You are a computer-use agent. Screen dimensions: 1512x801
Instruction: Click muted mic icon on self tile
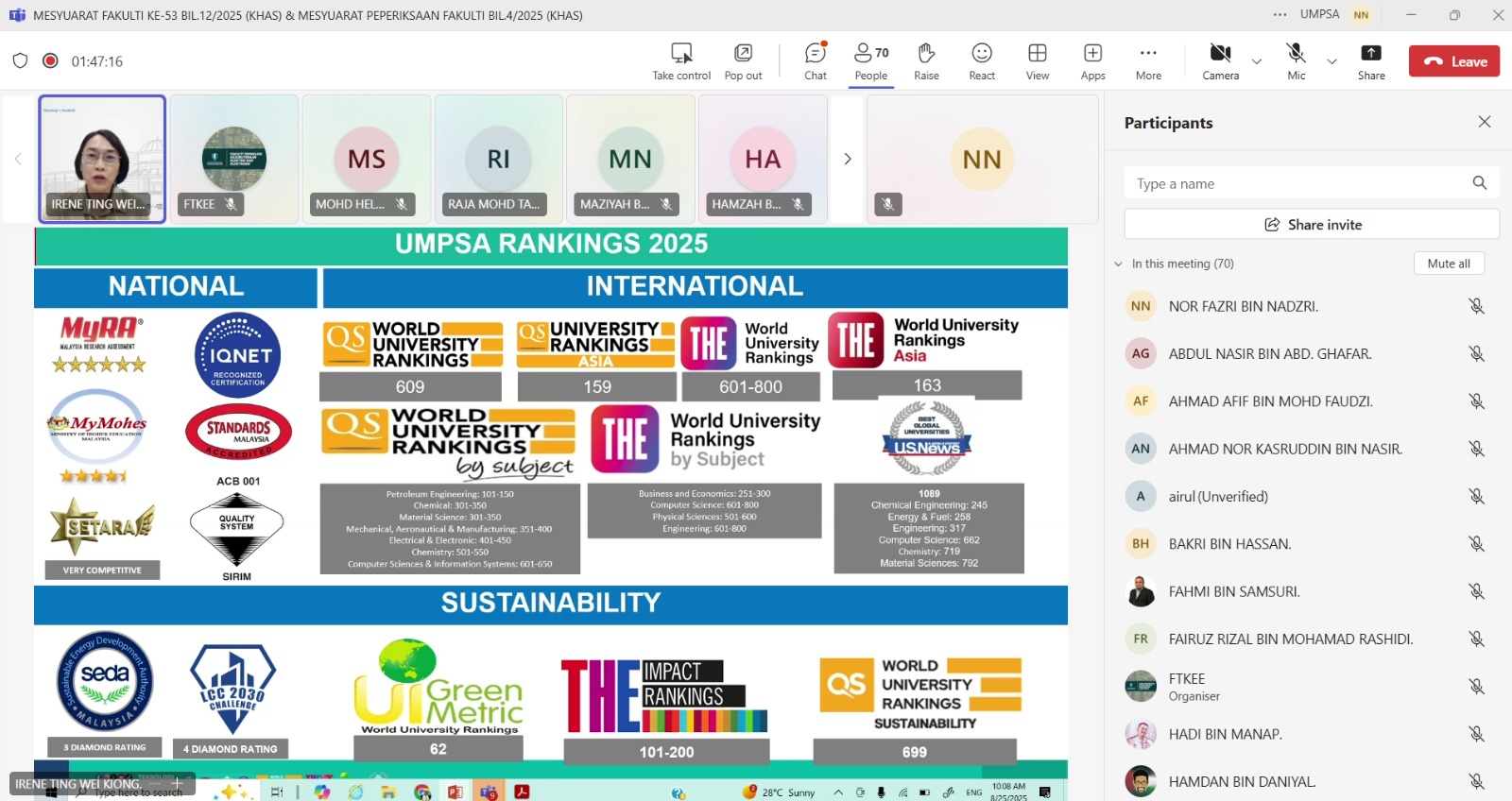[x=887, y=204]
